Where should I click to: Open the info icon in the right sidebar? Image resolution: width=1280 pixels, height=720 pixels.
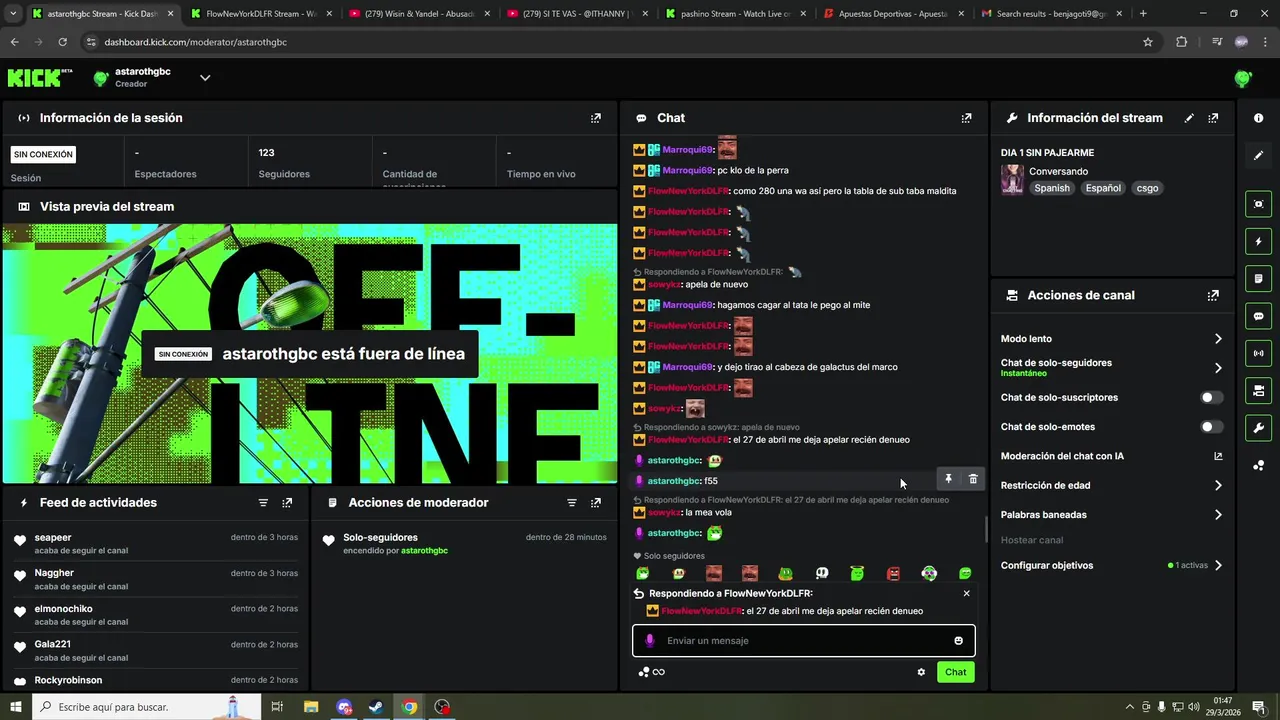(1258, 118)
